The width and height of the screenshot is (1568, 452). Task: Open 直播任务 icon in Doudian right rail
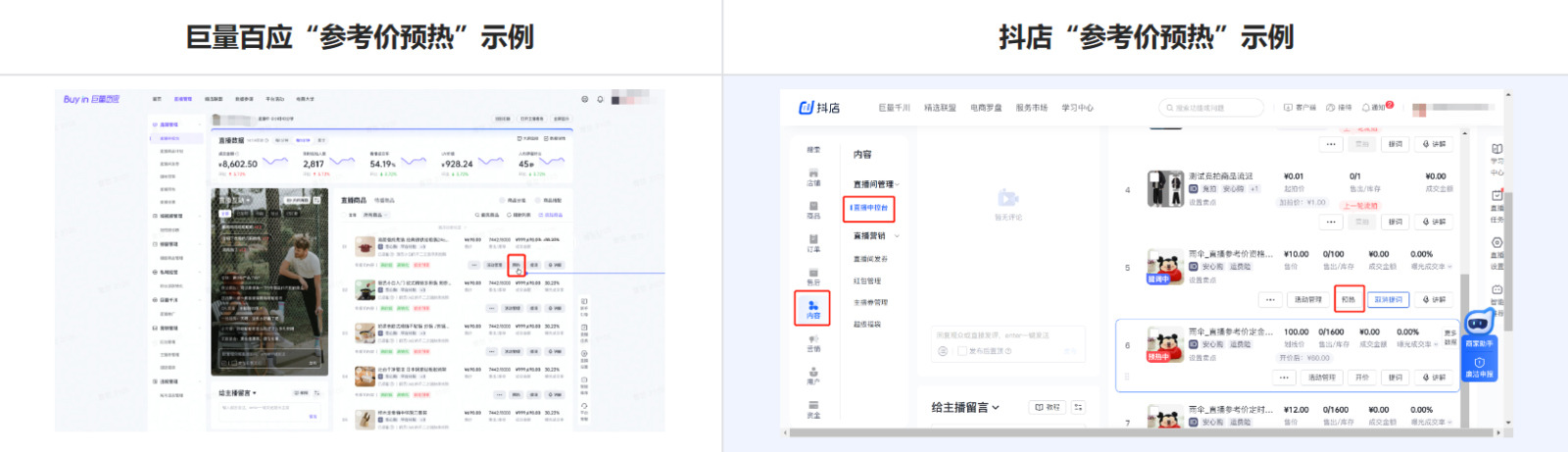tap(1497, 195)
